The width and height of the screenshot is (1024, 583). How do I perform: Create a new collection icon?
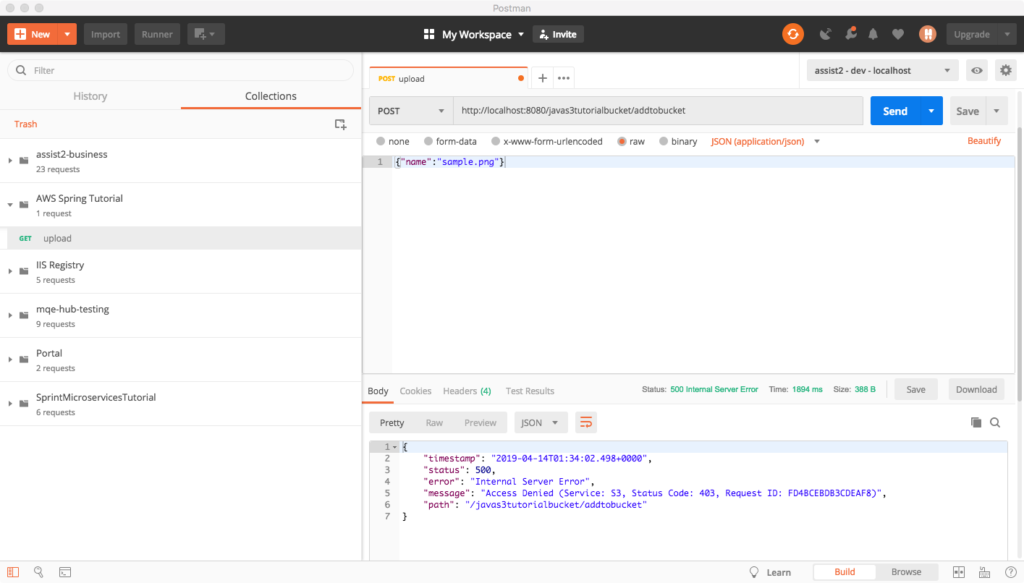pyautogui.click(x=340, y=124)
